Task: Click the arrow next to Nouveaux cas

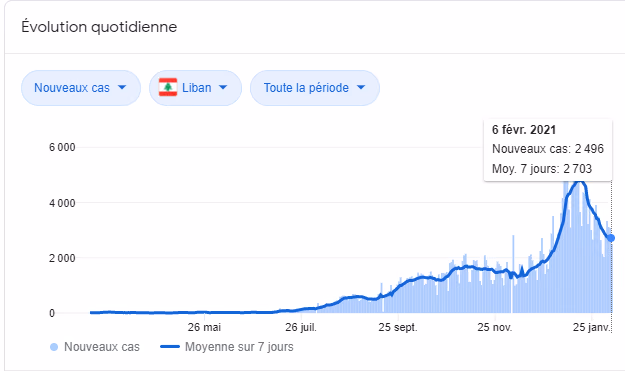Action: click(x=122, y=87)
